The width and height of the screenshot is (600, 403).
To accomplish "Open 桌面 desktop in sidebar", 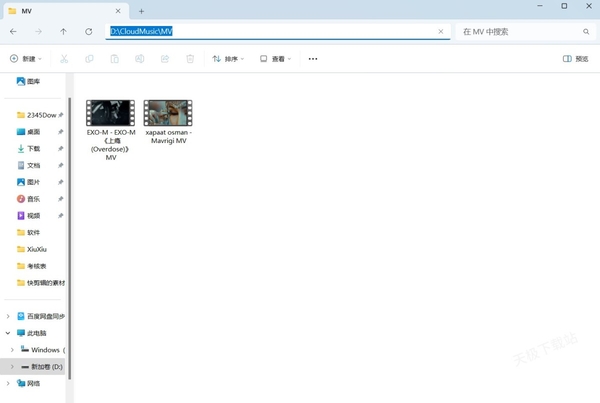I will click(29, 132).
